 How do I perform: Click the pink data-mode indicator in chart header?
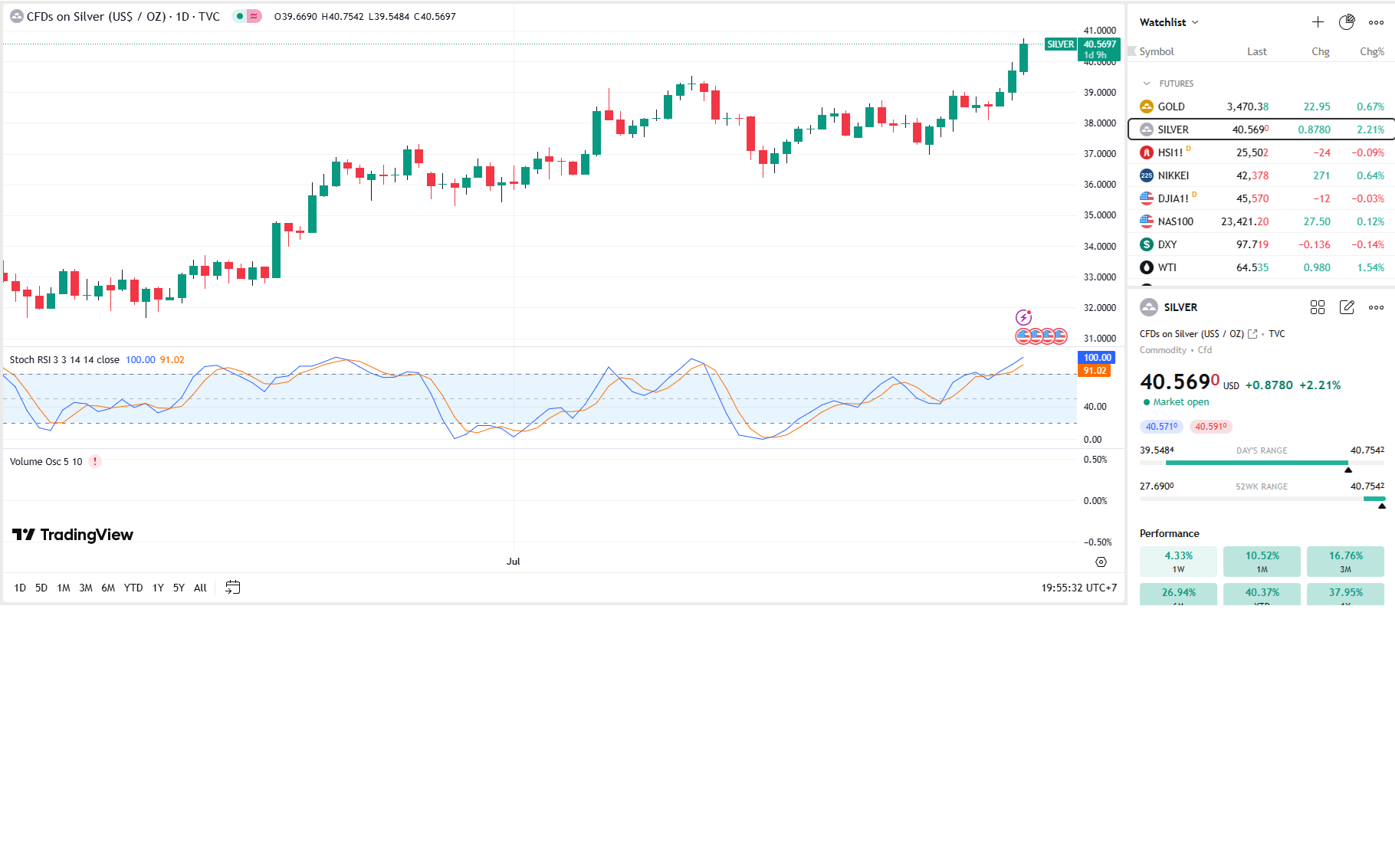(x=254, y=16)
